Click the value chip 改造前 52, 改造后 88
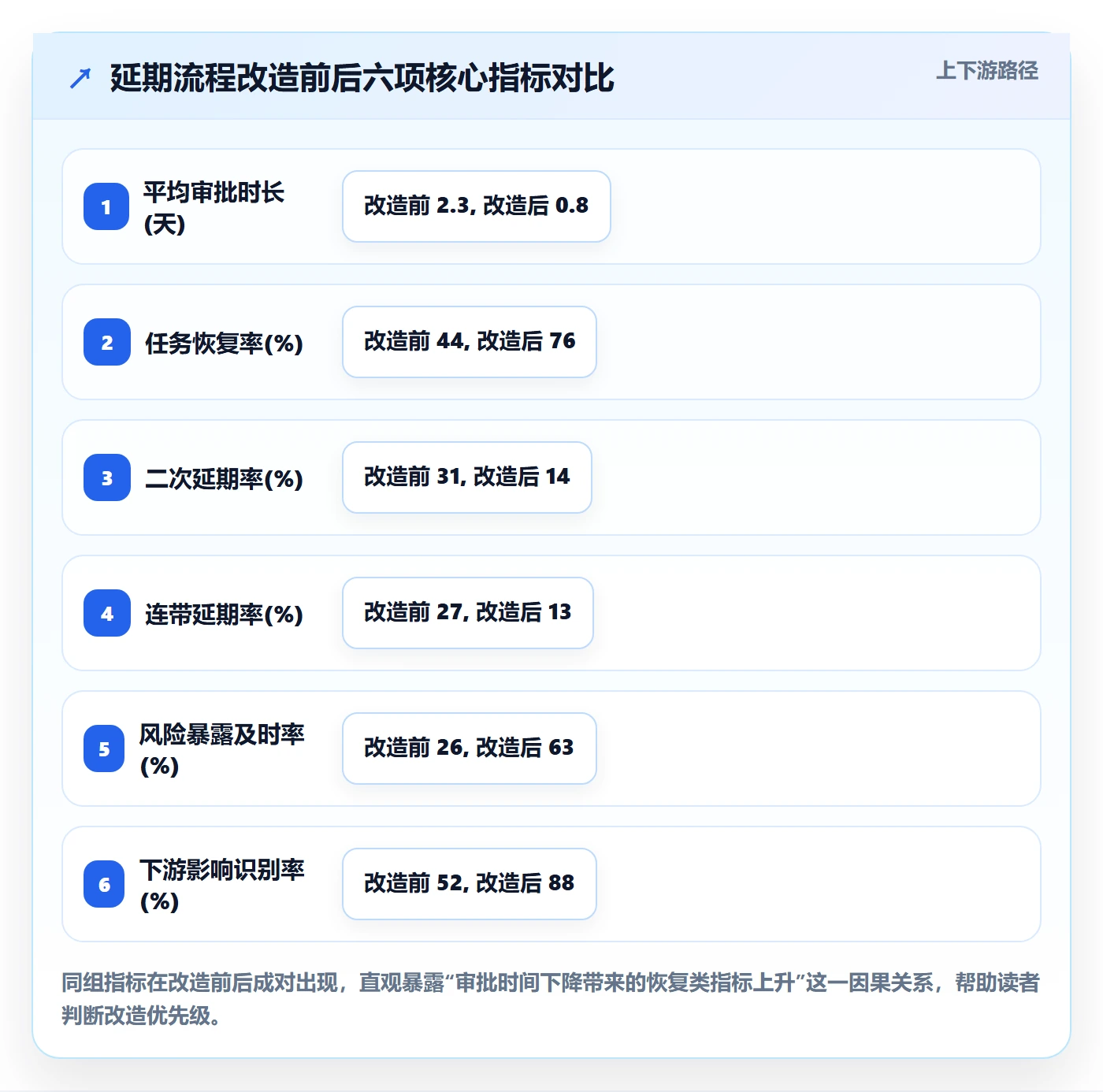 coord(470,884)
